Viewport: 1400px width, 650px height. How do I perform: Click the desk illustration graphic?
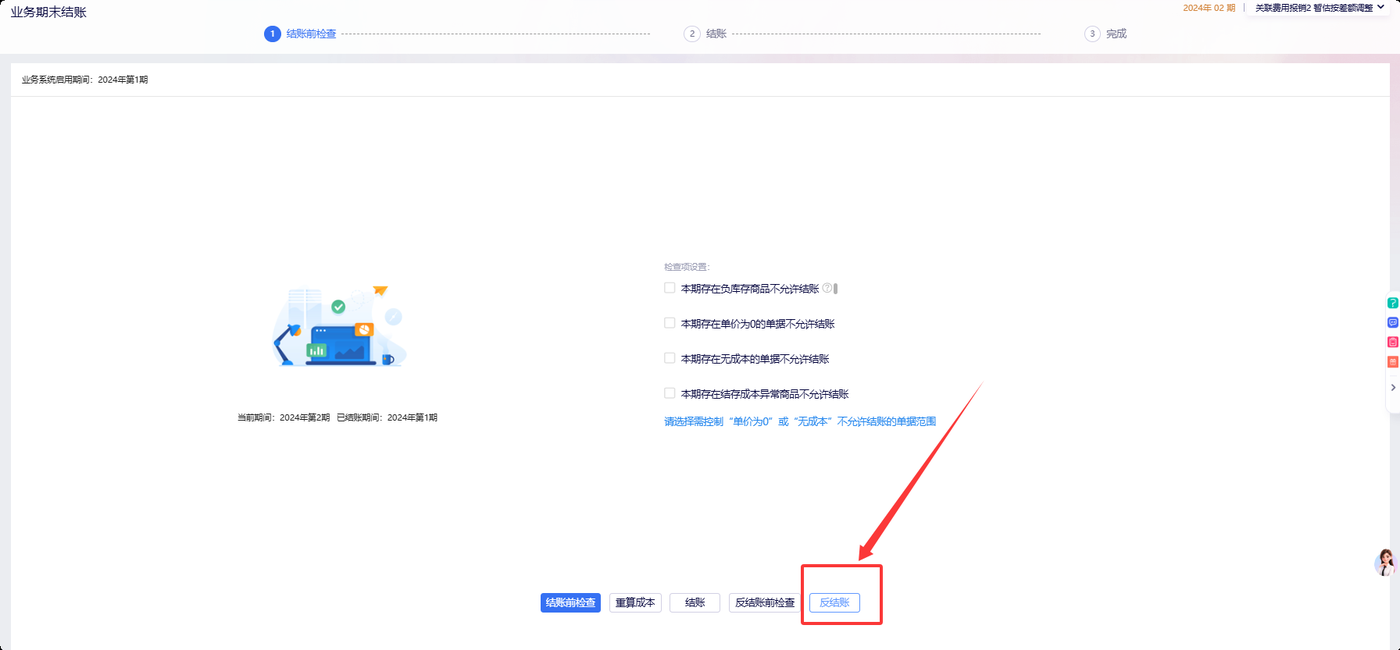pyautogui.click(x=338, y=326)
